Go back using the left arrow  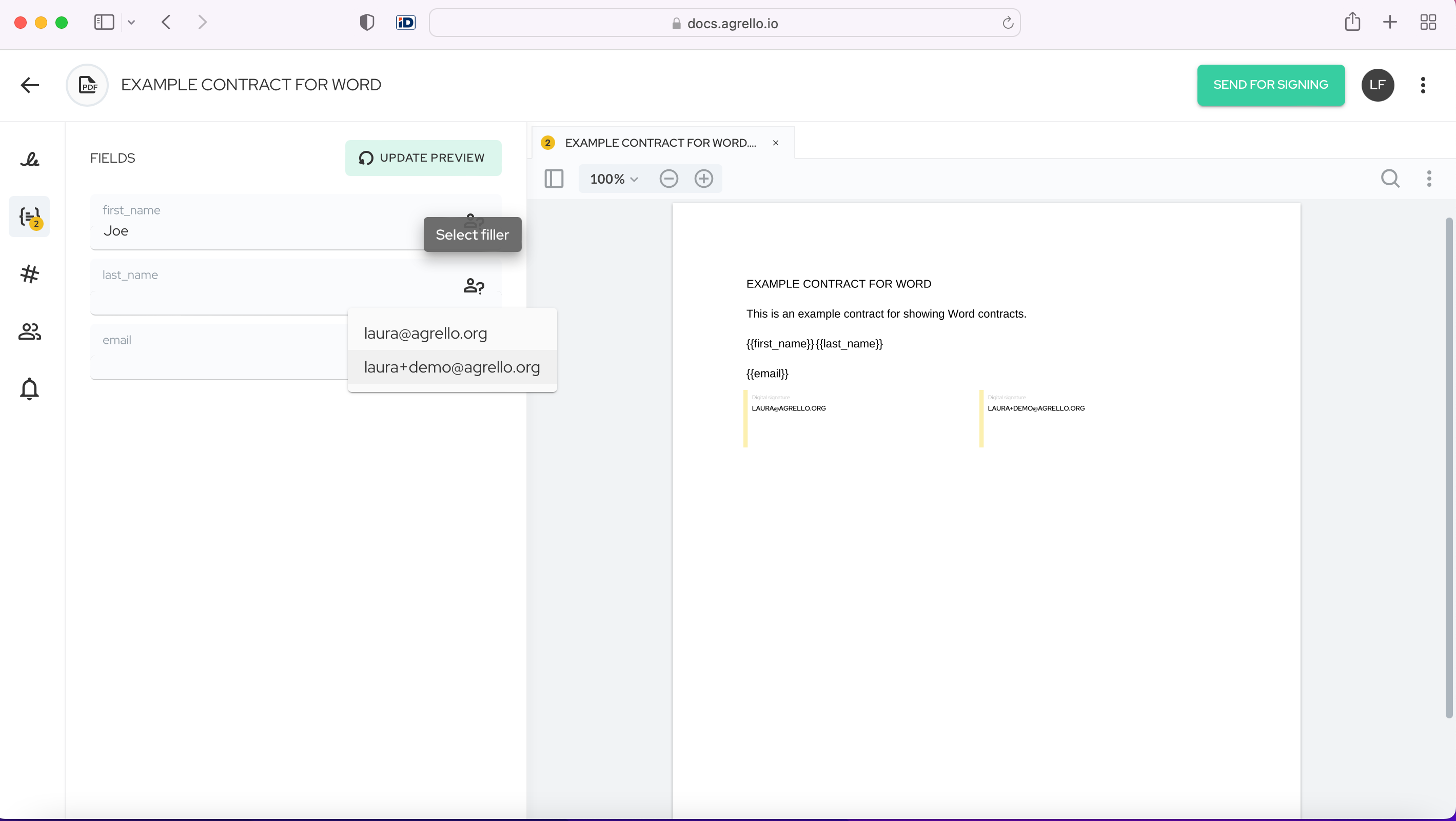(29, 85)
